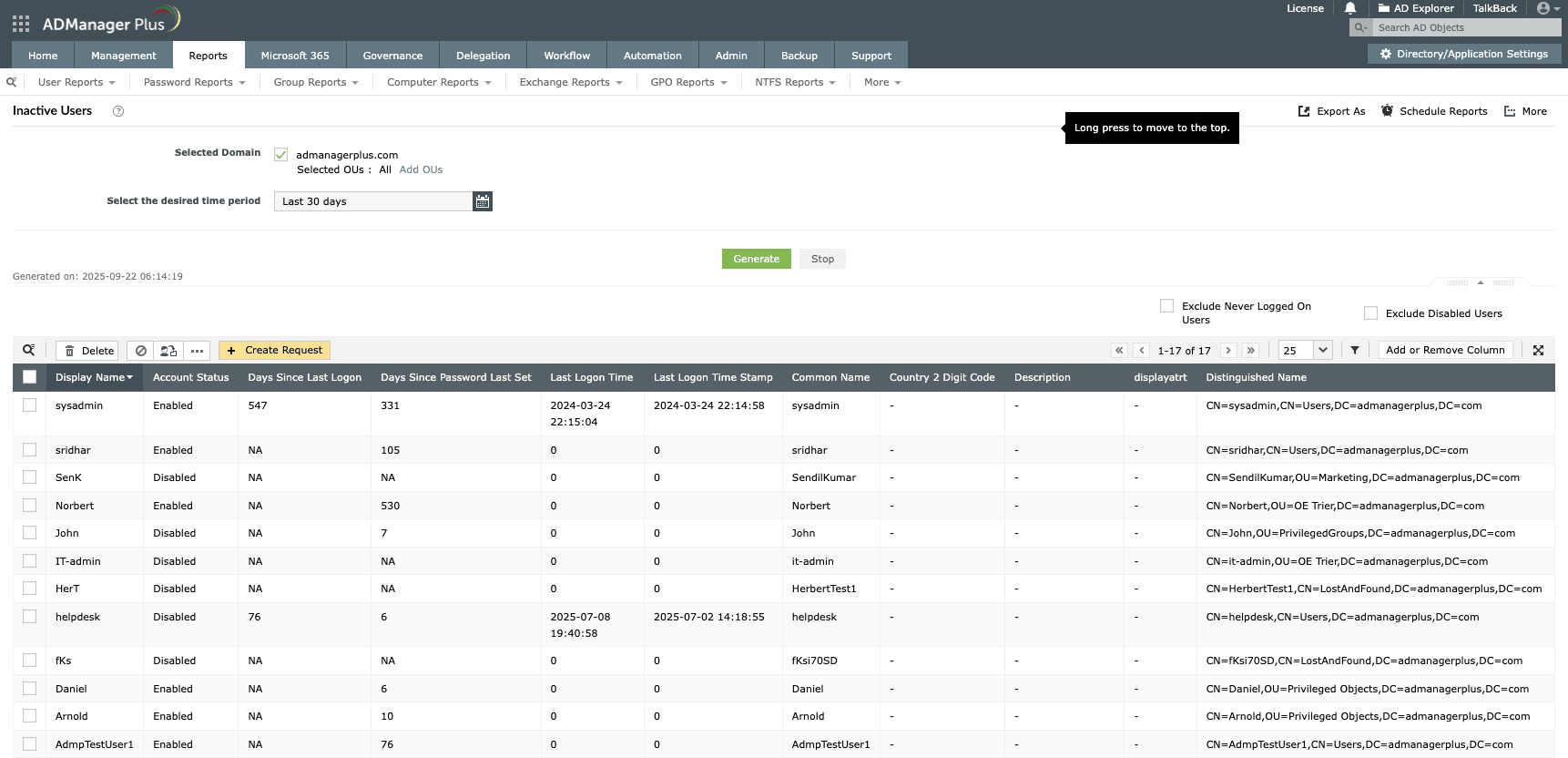The width and height of the screenshot is (1568, 758).
Task: Go to the next page of results
Action: click(1228, 350)
